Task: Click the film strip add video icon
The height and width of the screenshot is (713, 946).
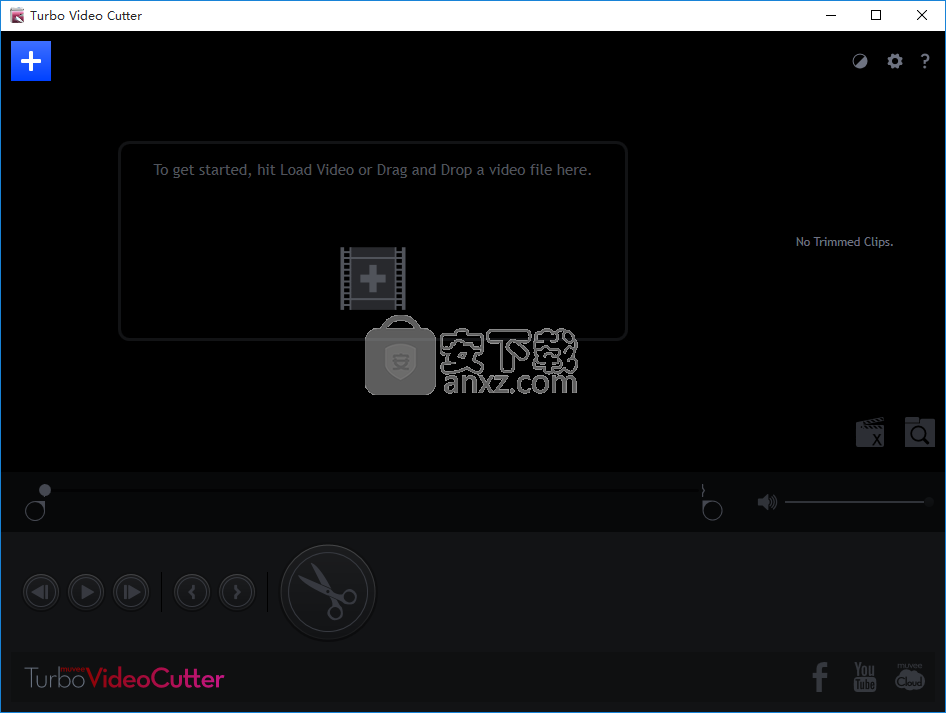Action: (373, 278)
